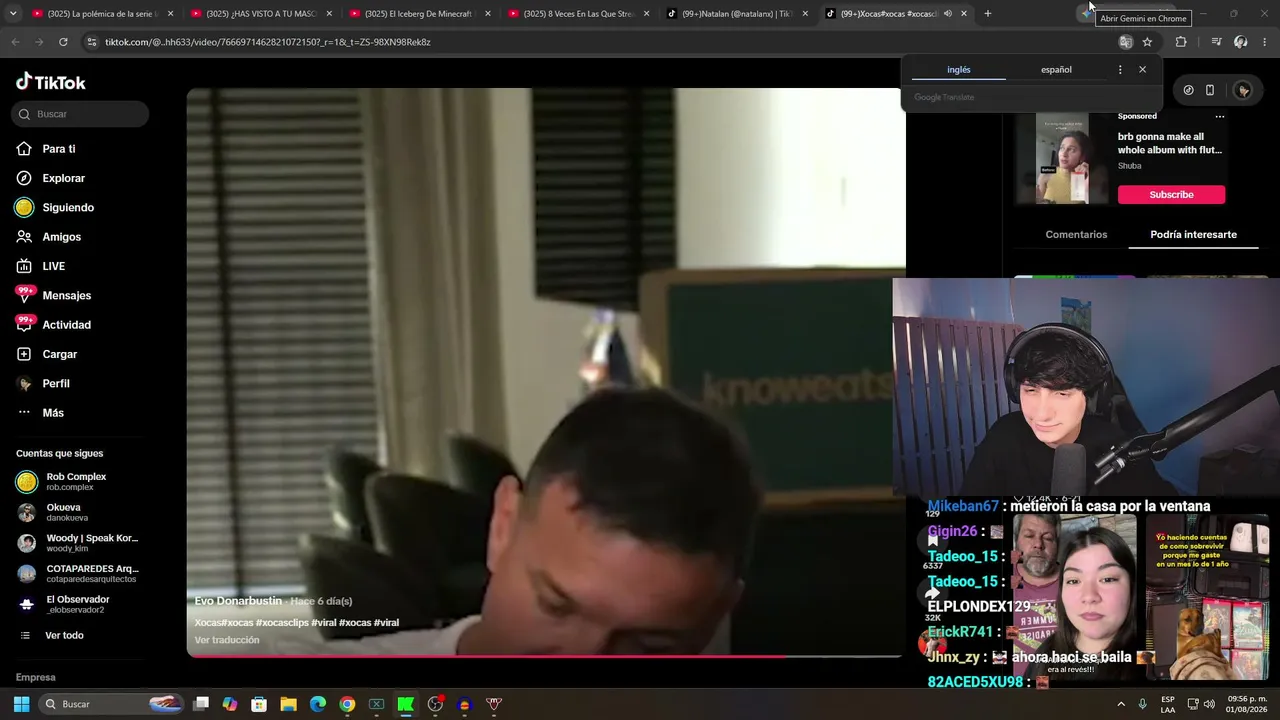
Task: Open Rob Complex followed account
Action: [x=76, y=482]
